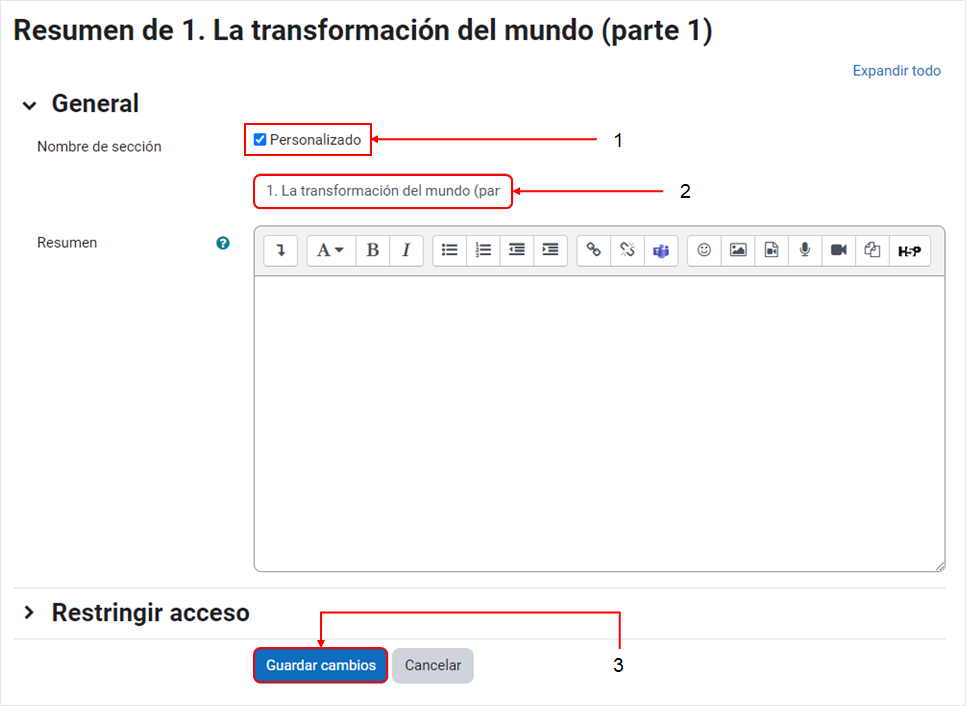Image resolution: width=966 pixels, height=706 pixels.
Task: Click the Expandir todo link
Action: [x=896, y=71]
